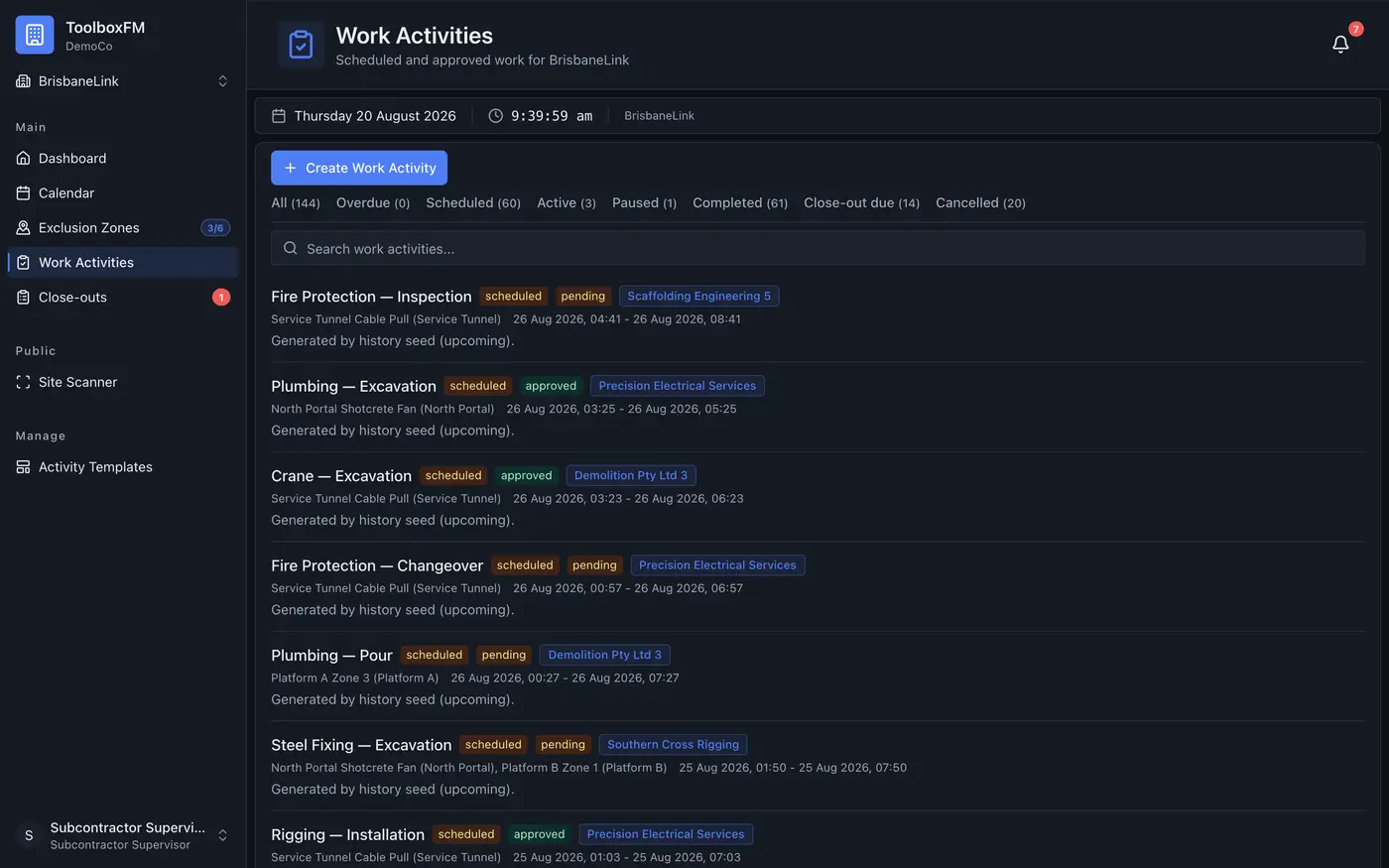Go to Exclusion Zones page
This screenshot has height=868, width=1389.
pos(123,227)
